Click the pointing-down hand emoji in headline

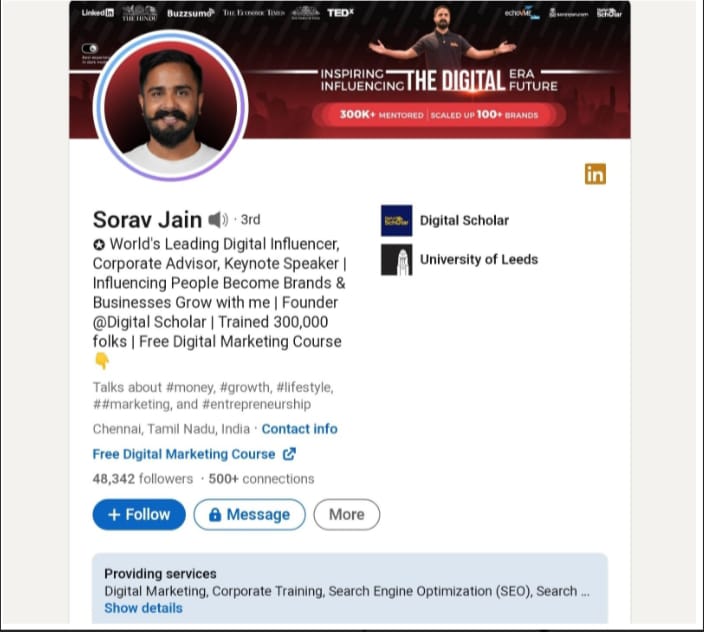[102, 361]
